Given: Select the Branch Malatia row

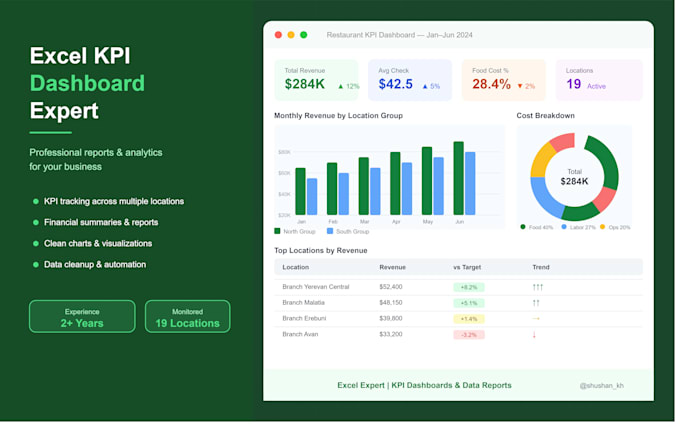Looking at the screenshot, I should pos(458,303).
